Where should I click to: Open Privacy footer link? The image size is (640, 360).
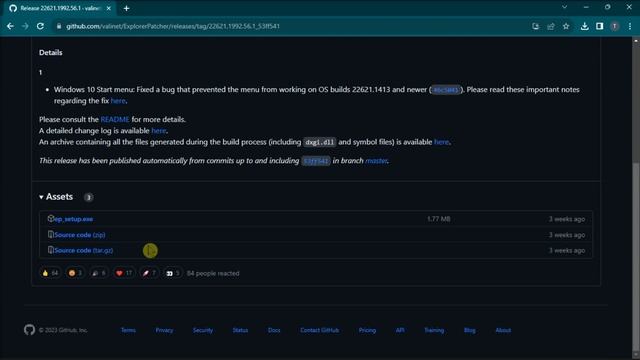click(164, 330)
